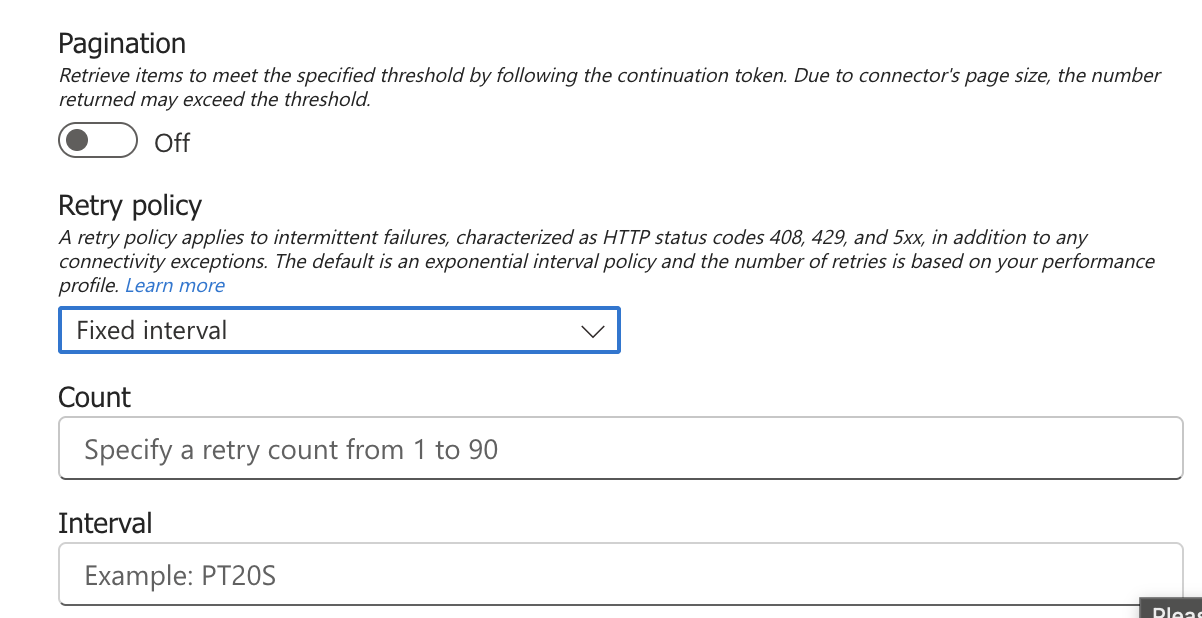Click the Count field label
Image resolution: width=1202 pixels, height=618 pixels.
coord(95,398)
